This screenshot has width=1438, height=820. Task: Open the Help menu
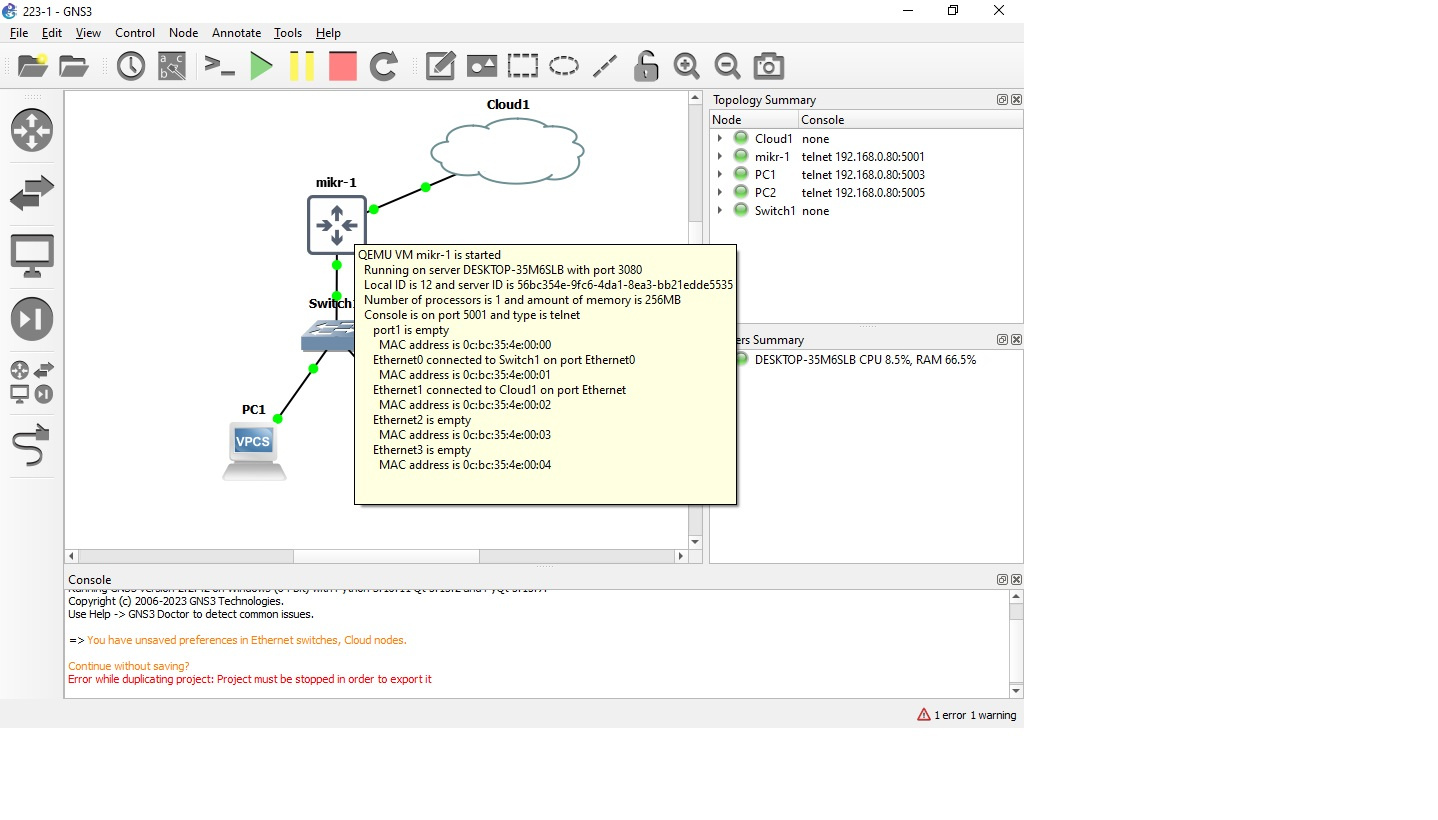[x=328, y=33]
